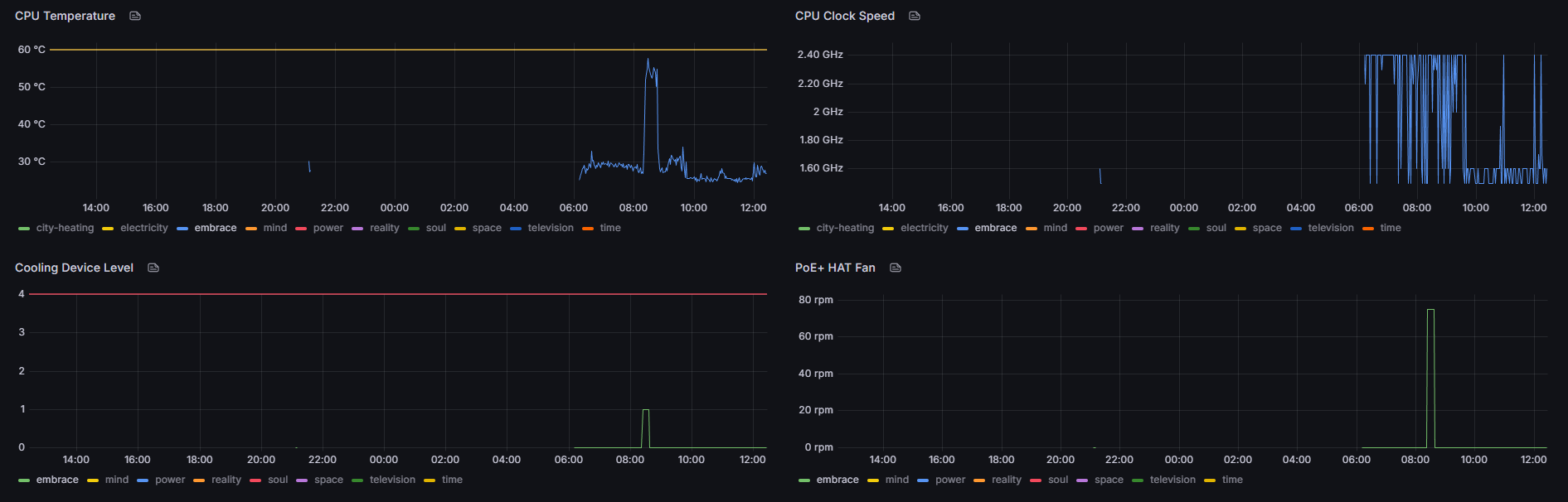1568x502 pixels.
Task: Click the icon next to Cooling Device Level title
Action: [x=153, y=268]
